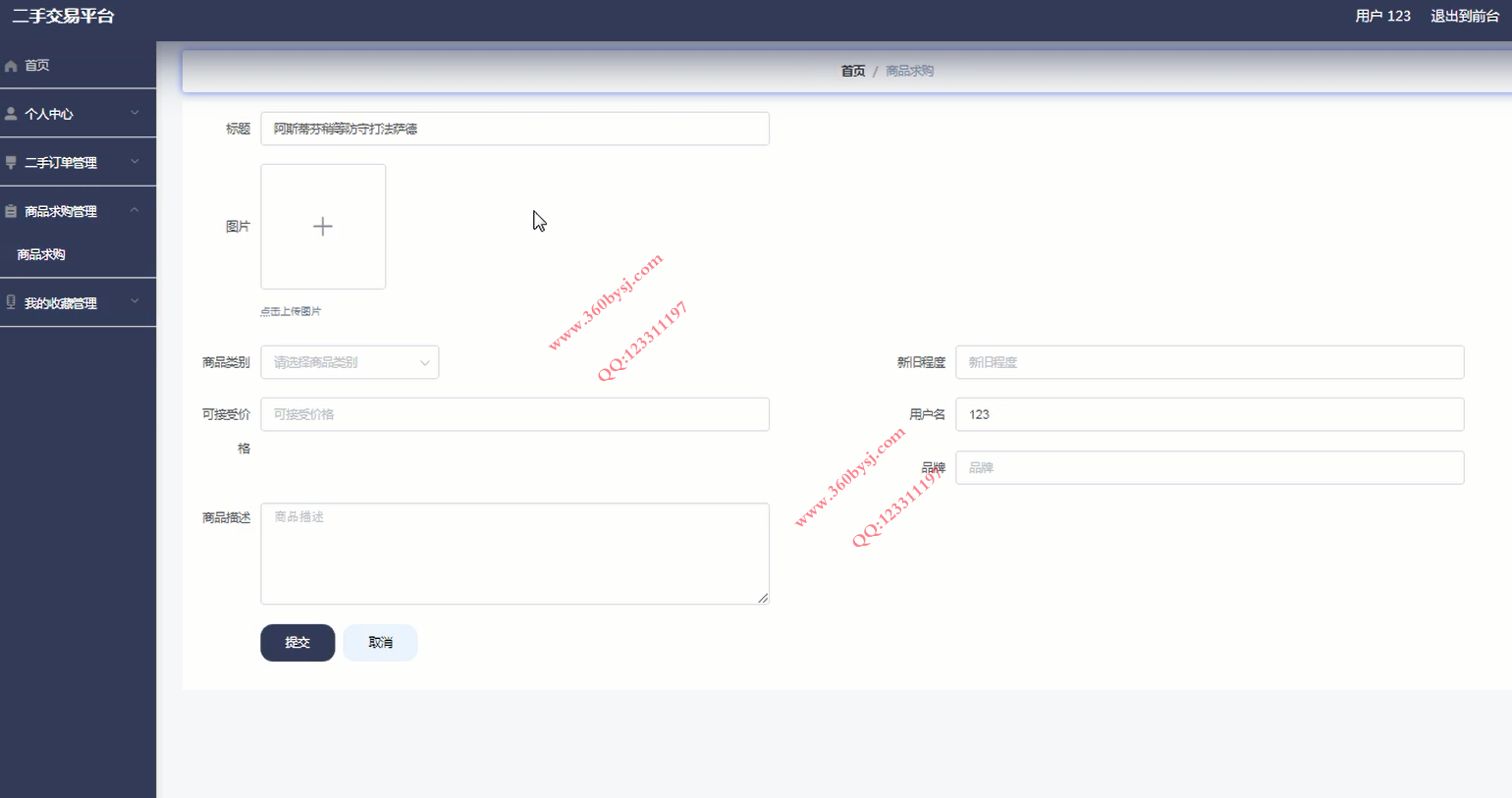Click the 商品求购 breadcrumb

pyautogui.click(x=909, y=72)
